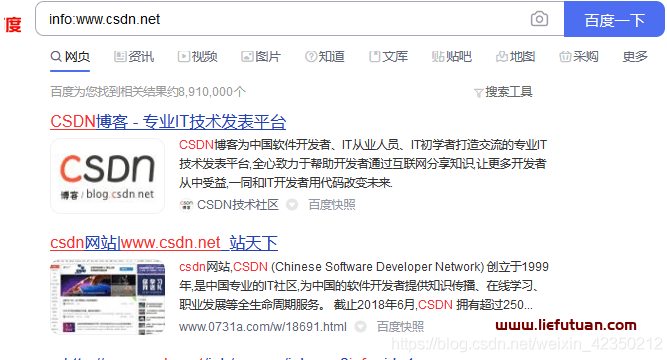
Task: Switch to the 图片 tab
Action: click(x=261, y=57)
